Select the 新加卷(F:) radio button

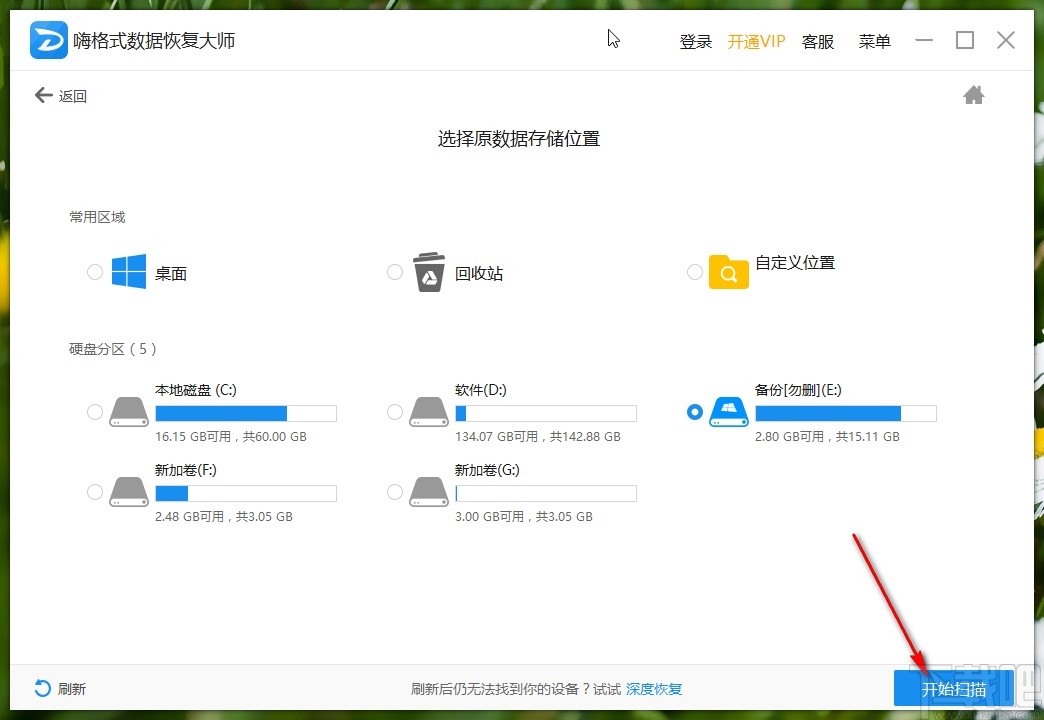point(95,492)
